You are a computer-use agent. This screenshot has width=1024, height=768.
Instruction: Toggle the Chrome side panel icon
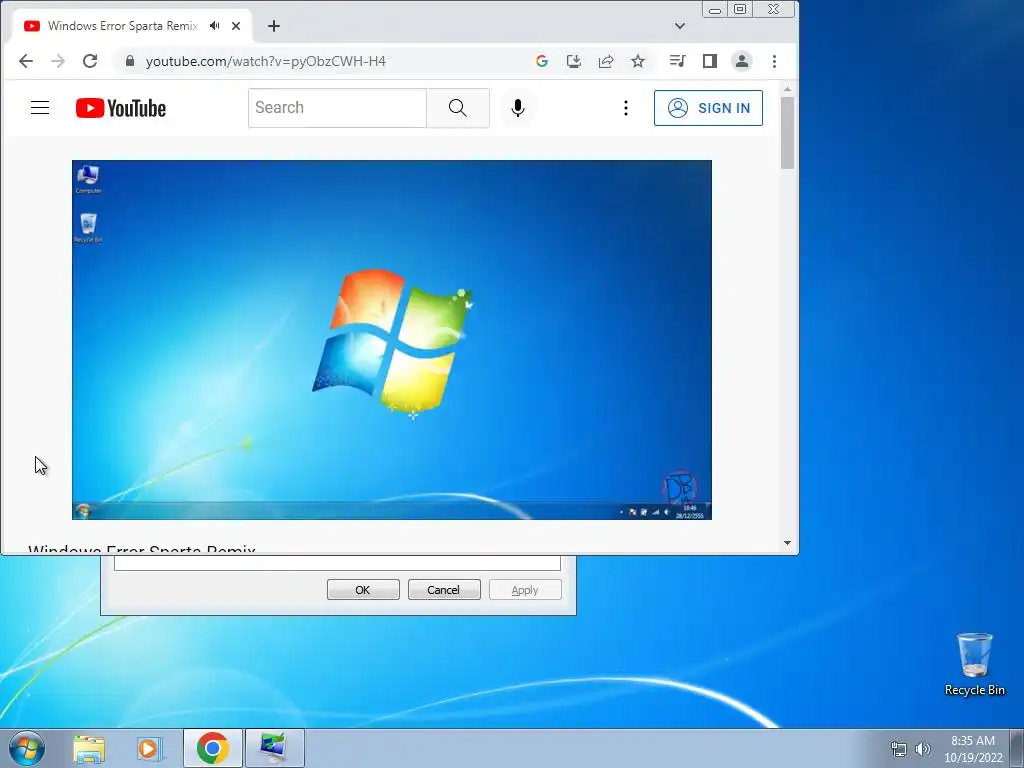(x=710, y=61)
